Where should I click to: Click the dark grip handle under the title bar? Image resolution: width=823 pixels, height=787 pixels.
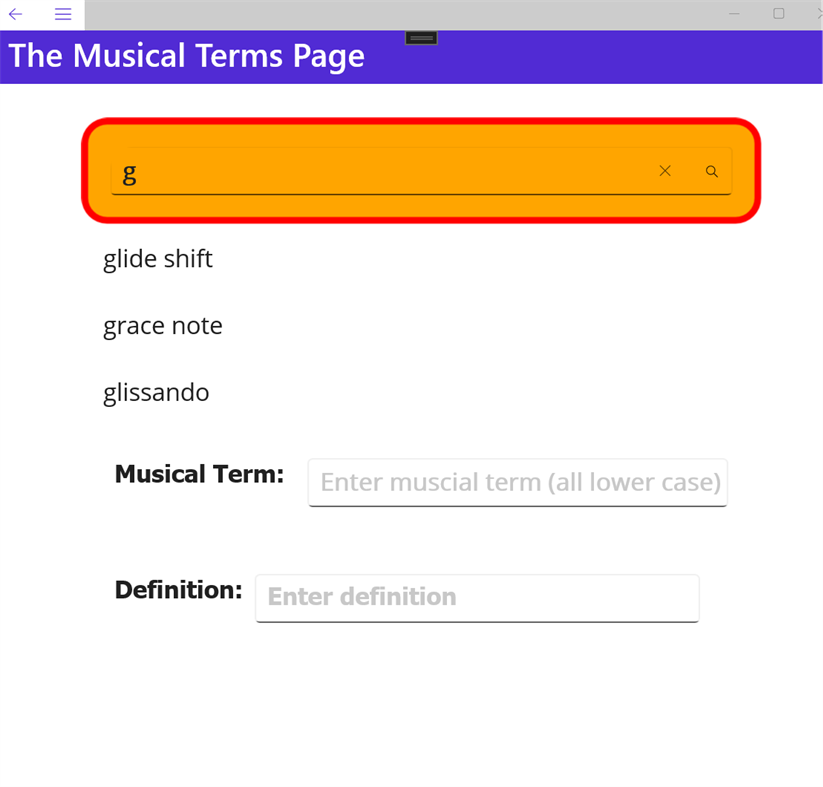click(x=421, y=37)
